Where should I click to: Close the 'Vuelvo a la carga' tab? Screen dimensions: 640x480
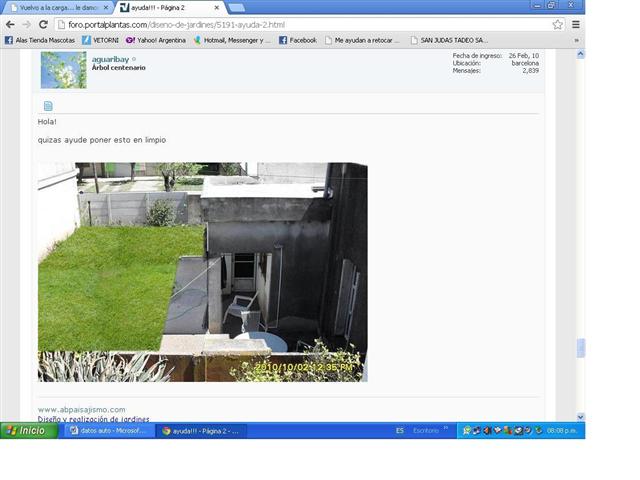pos(106,8)
